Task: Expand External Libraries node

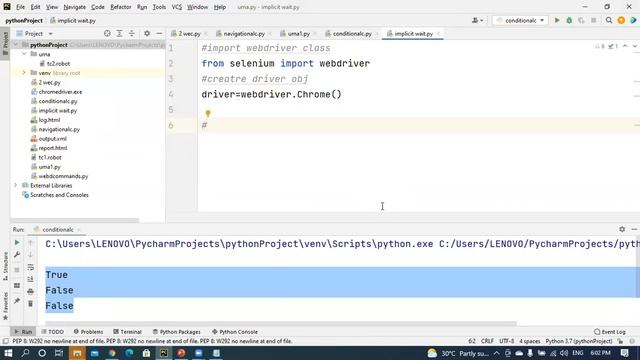Action: [16, 185]
